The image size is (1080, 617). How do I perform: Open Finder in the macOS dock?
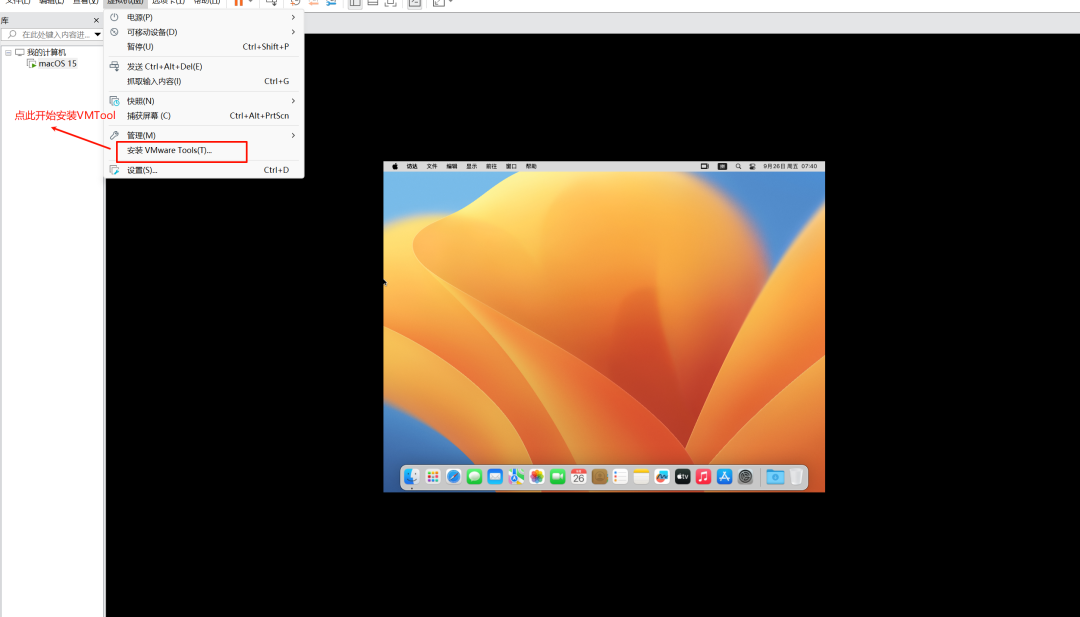pos(412,477)
